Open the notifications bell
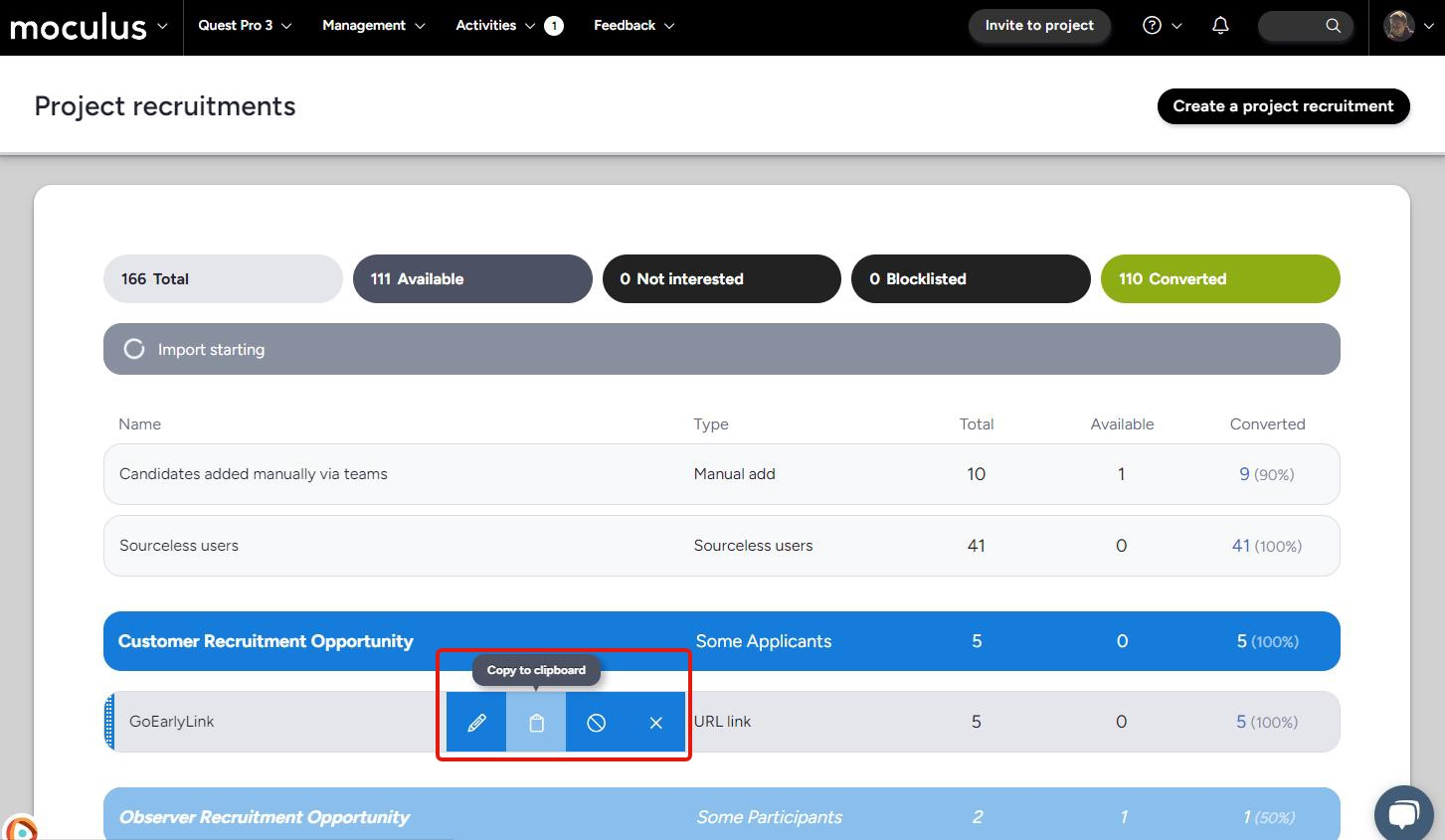 (1220, 26)
